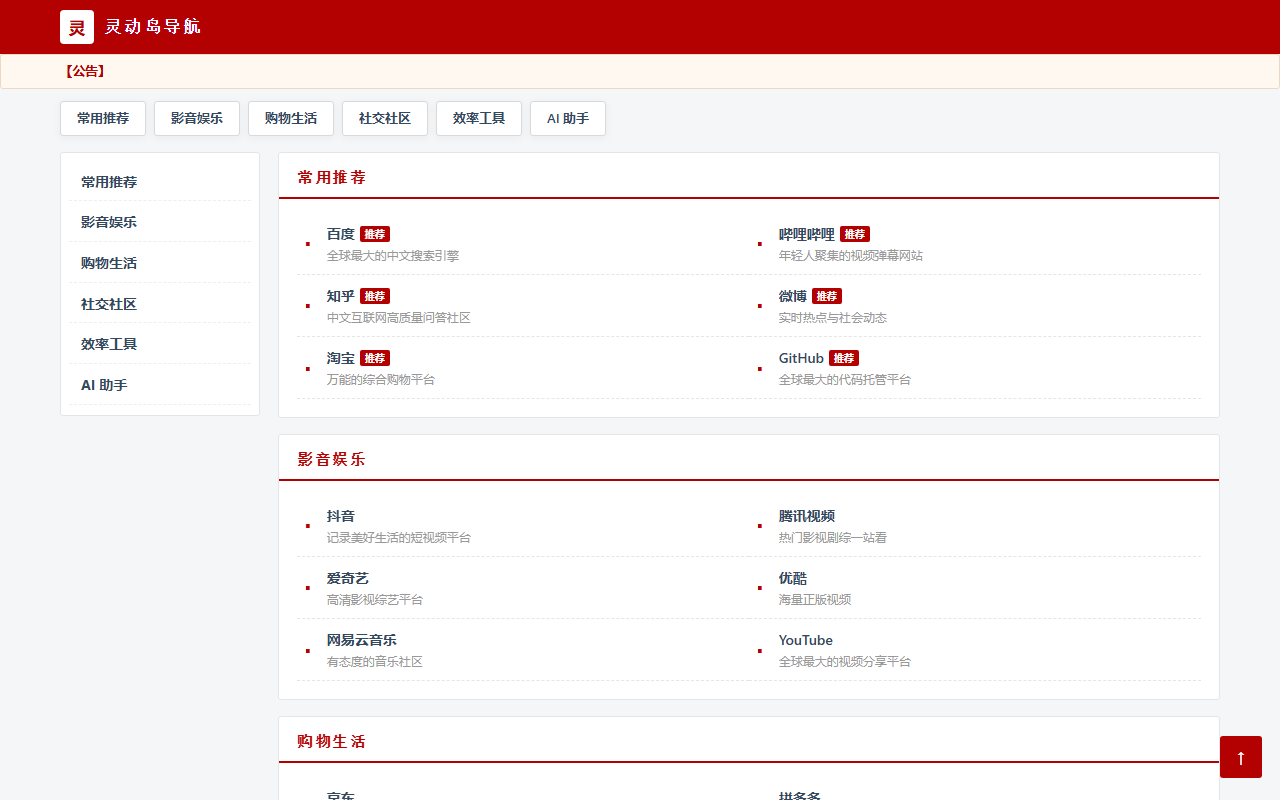This screenshot has height=800, width=1280.
Task: Choose AI 助手 in the left sidebar
Action: click(x=160, y=385)
